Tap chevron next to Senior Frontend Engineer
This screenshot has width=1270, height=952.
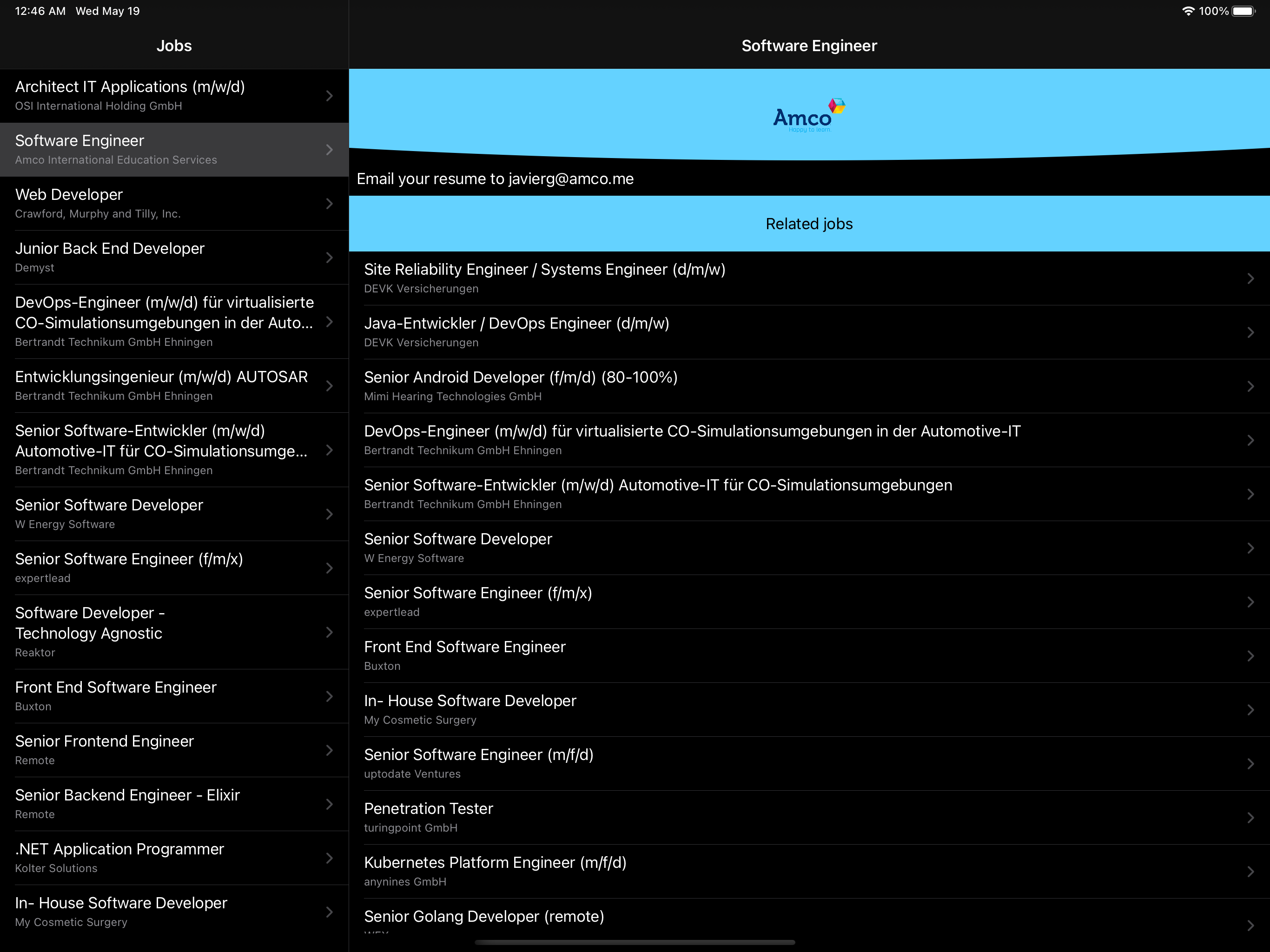329,750
